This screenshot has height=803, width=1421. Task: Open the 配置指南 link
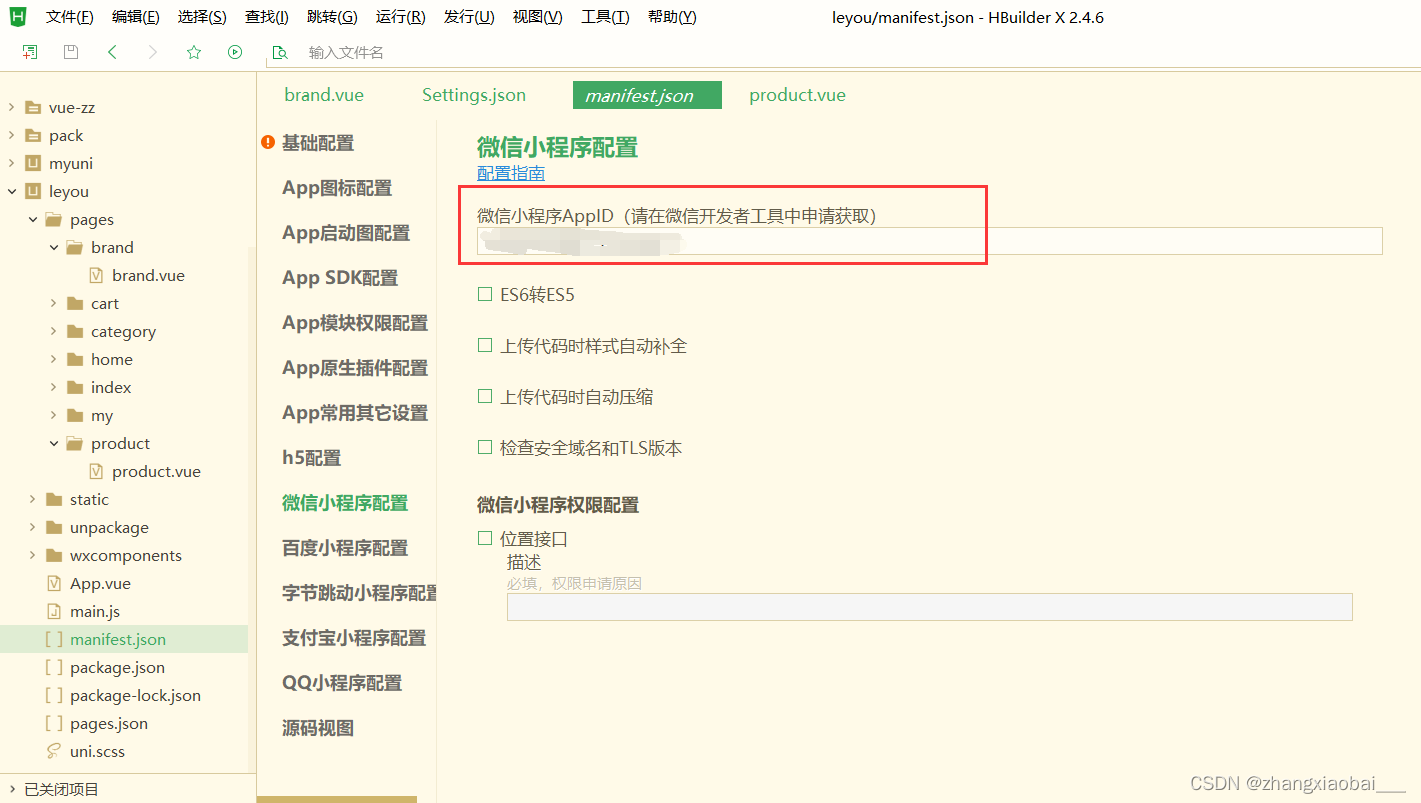511,173
